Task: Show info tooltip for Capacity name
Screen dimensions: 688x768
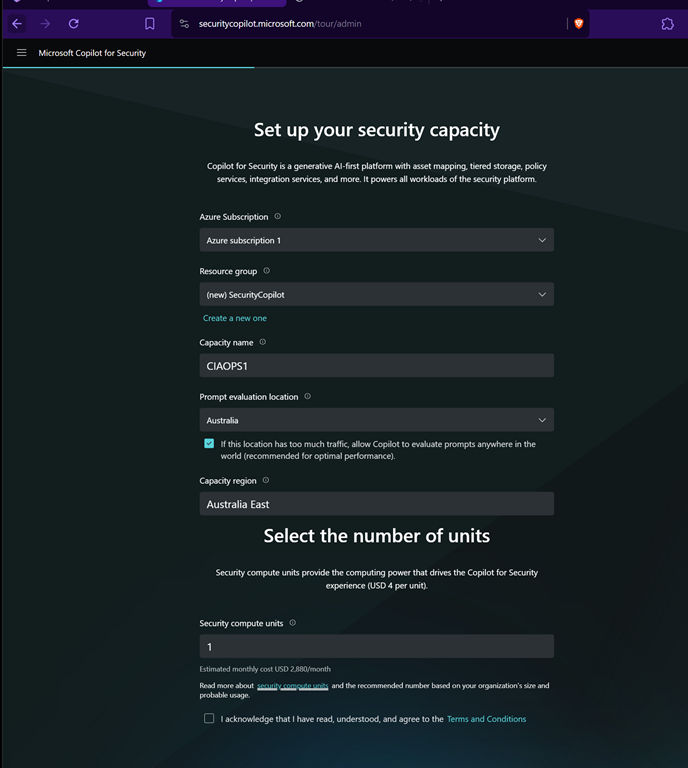Action: coord(262,342)
